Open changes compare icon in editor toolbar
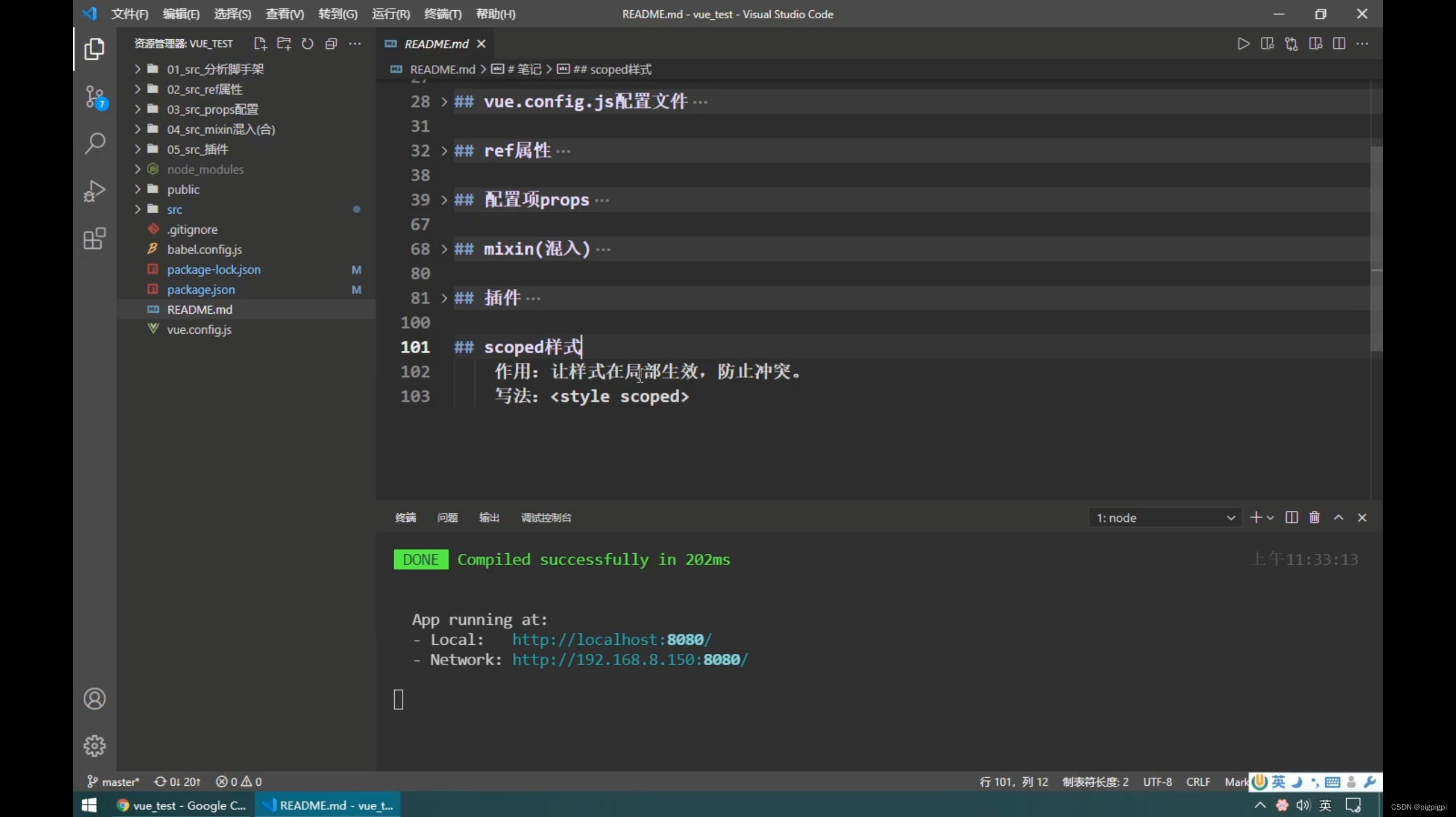Screen dimensions: 1456x817 coord(1291,44)
